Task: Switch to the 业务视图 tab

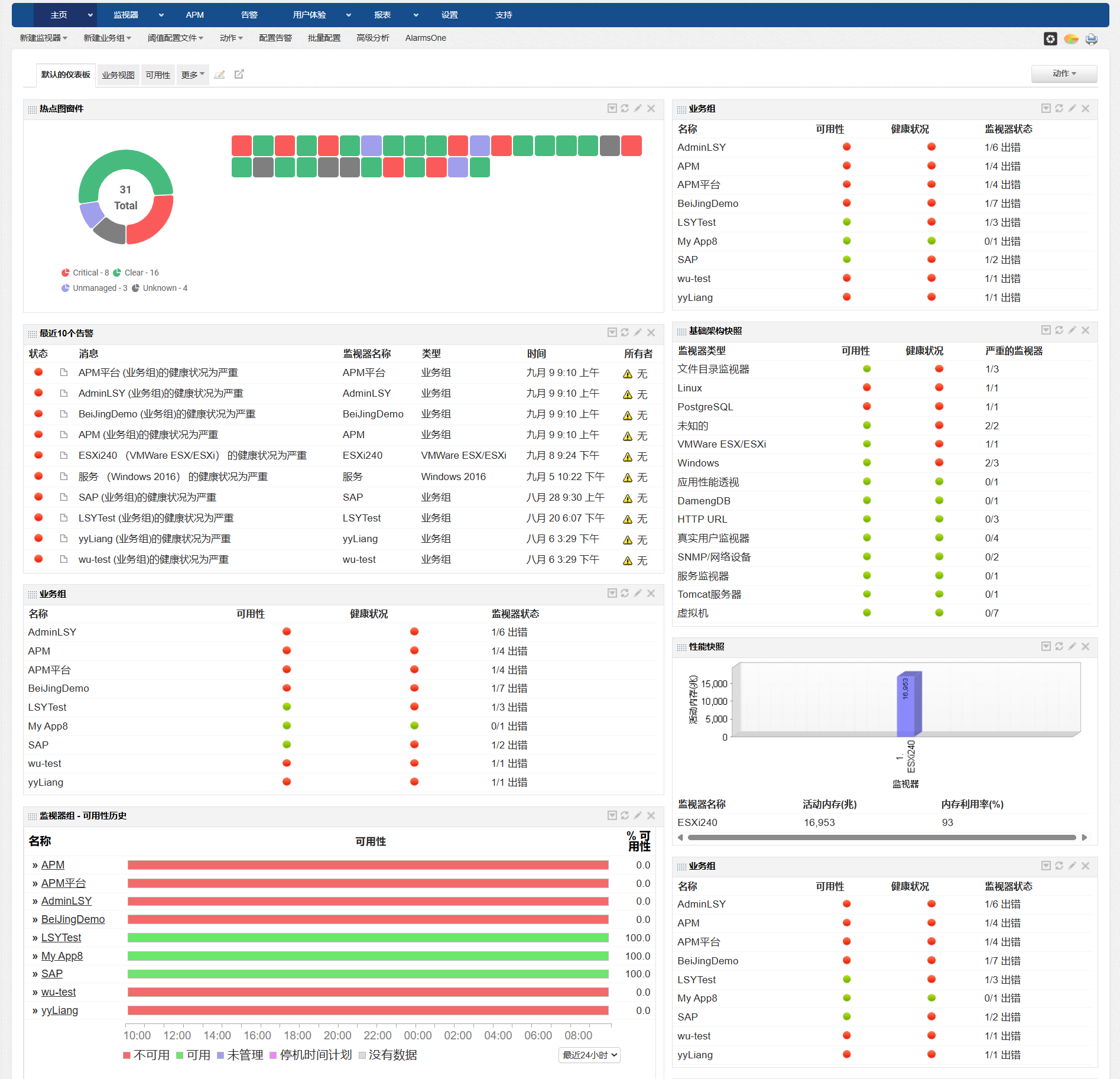Action: click(x=118, y=75)
